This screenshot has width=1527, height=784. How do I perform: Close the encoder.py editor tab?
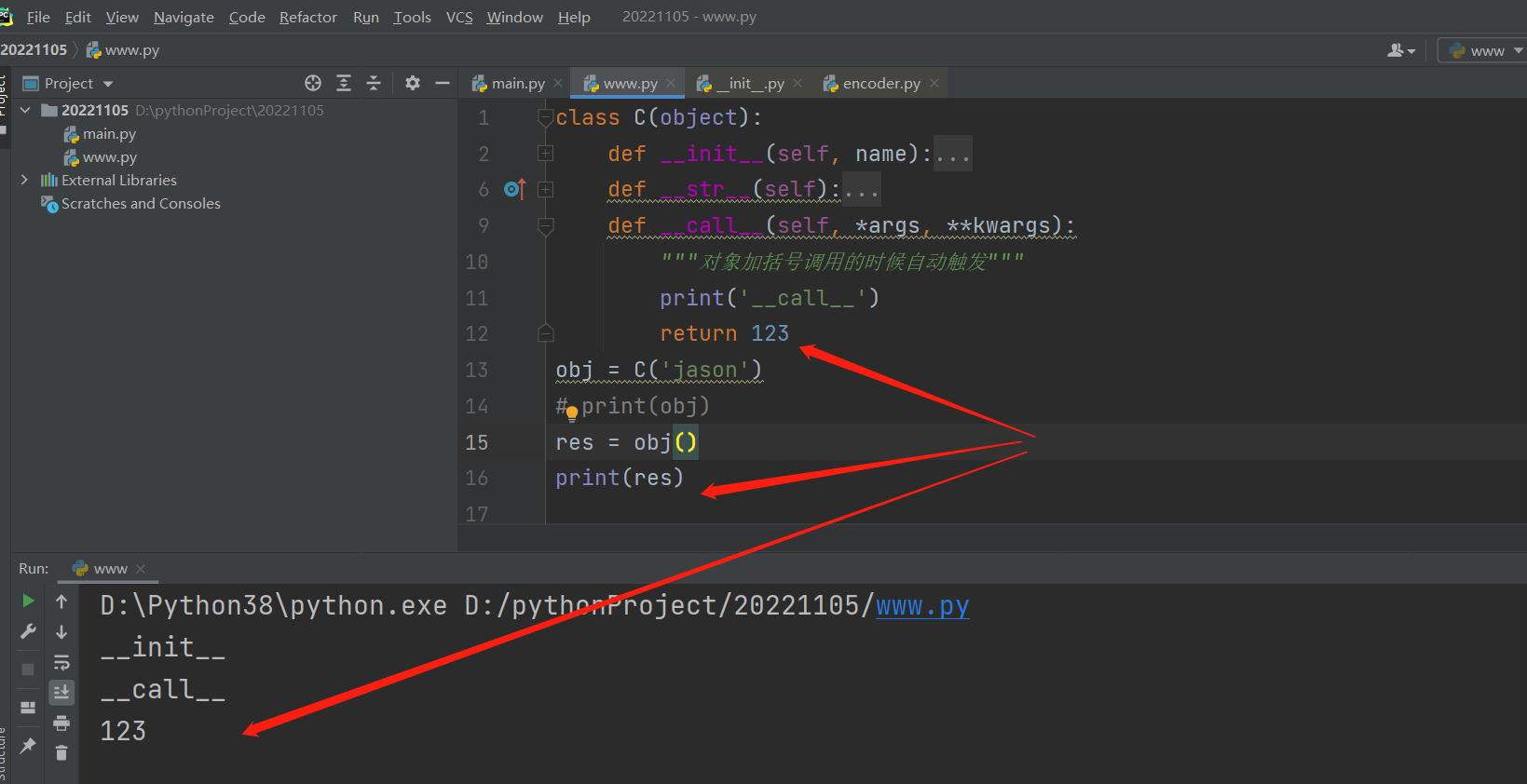pos(934,83)
